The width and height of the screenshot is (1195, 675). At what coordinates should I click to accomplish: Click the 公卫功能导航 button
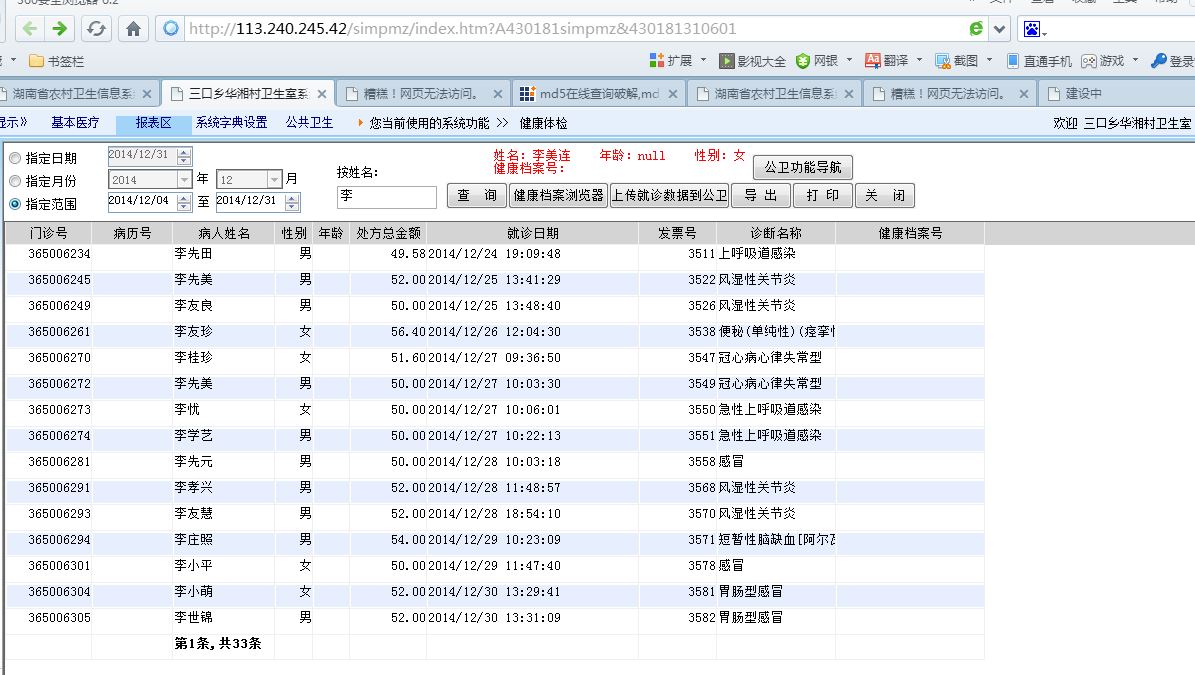[x=803, y=167]
